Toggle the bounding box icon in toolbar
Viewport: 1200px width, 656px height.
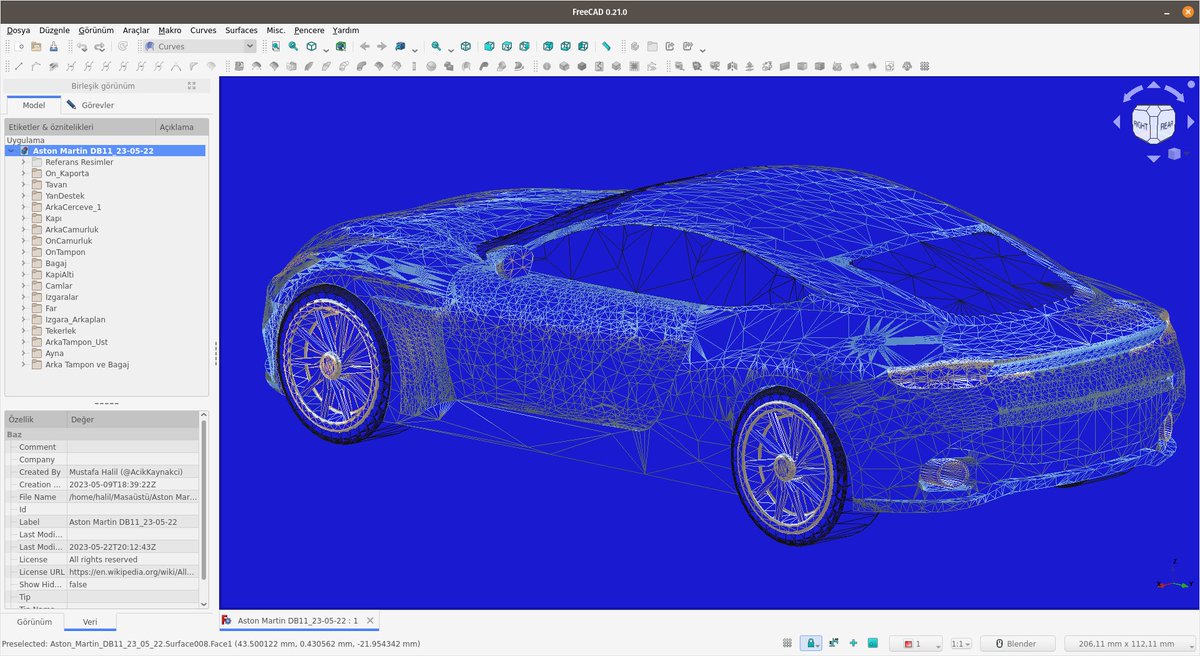(x=341, y=46)
